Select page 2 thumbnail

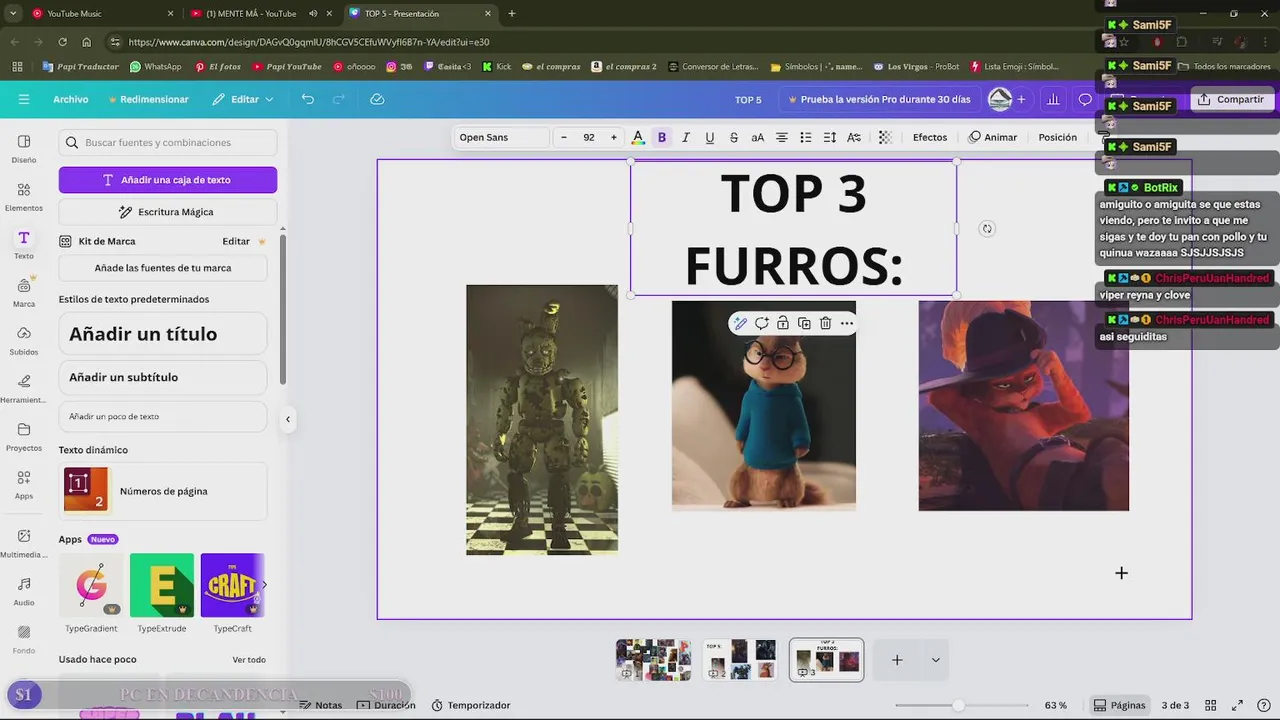[740, 660]
